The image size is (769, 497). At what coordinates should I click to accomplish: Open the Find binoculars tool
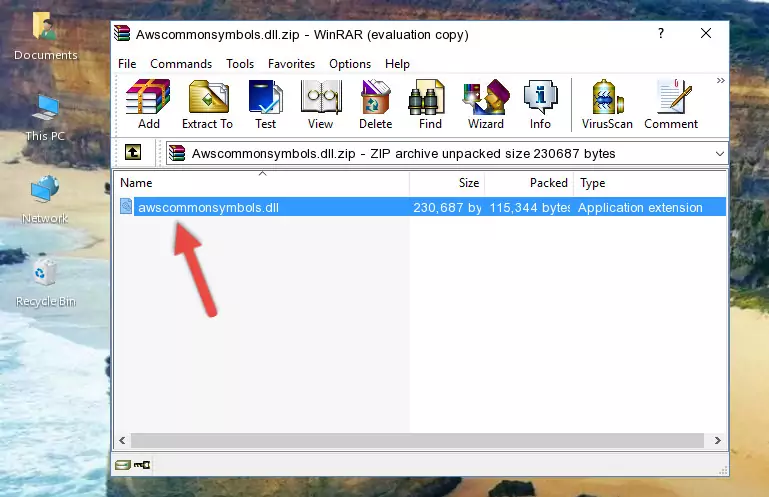(x=430, y=104)
